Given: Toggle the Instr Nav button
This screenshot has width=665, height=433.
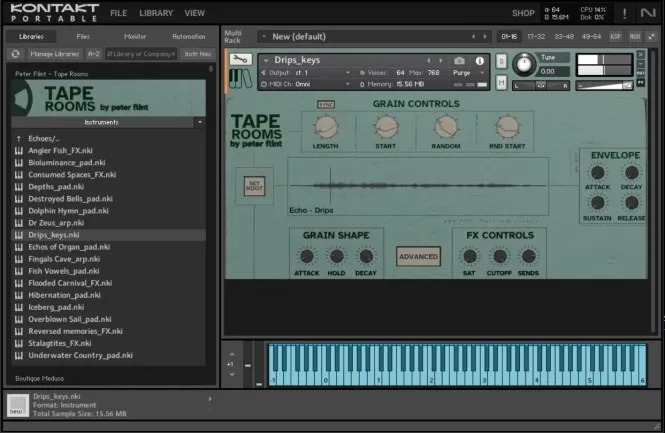Looking at the screenshot, I should (198, 54).
